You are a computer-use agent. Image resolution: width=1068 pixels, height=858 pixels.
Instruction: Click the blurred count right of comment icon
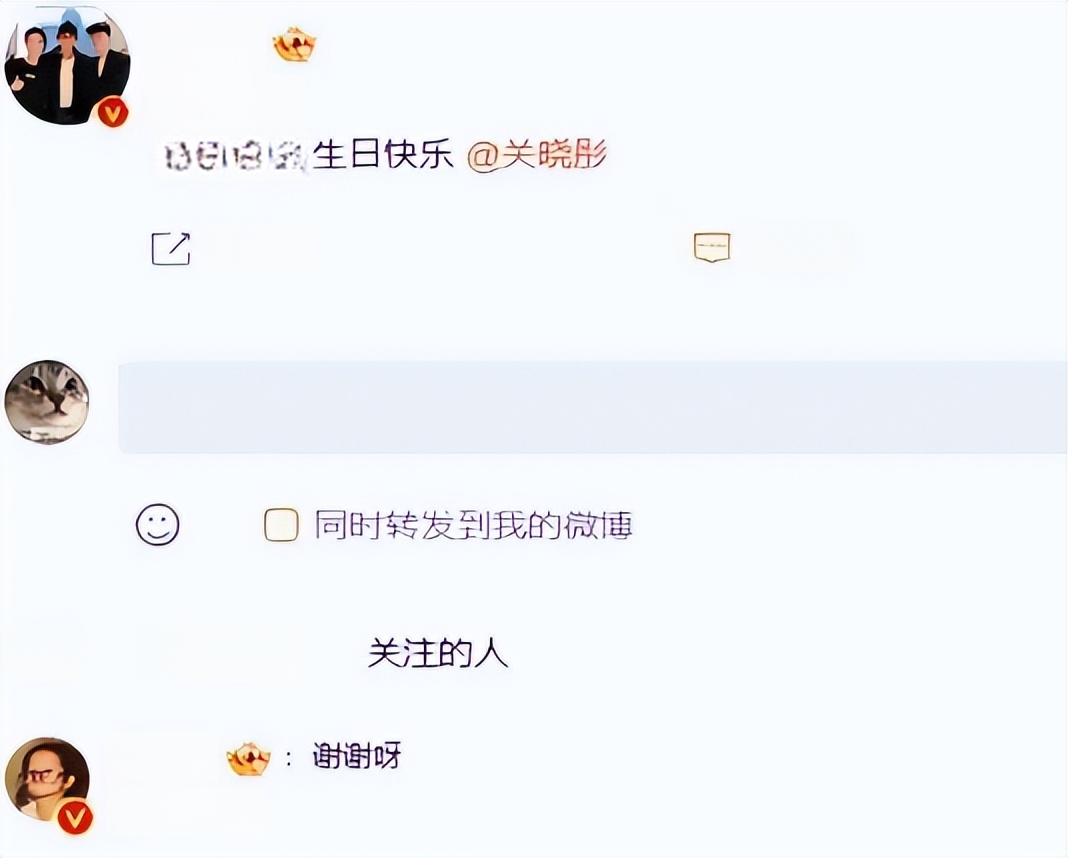point(804,248)
